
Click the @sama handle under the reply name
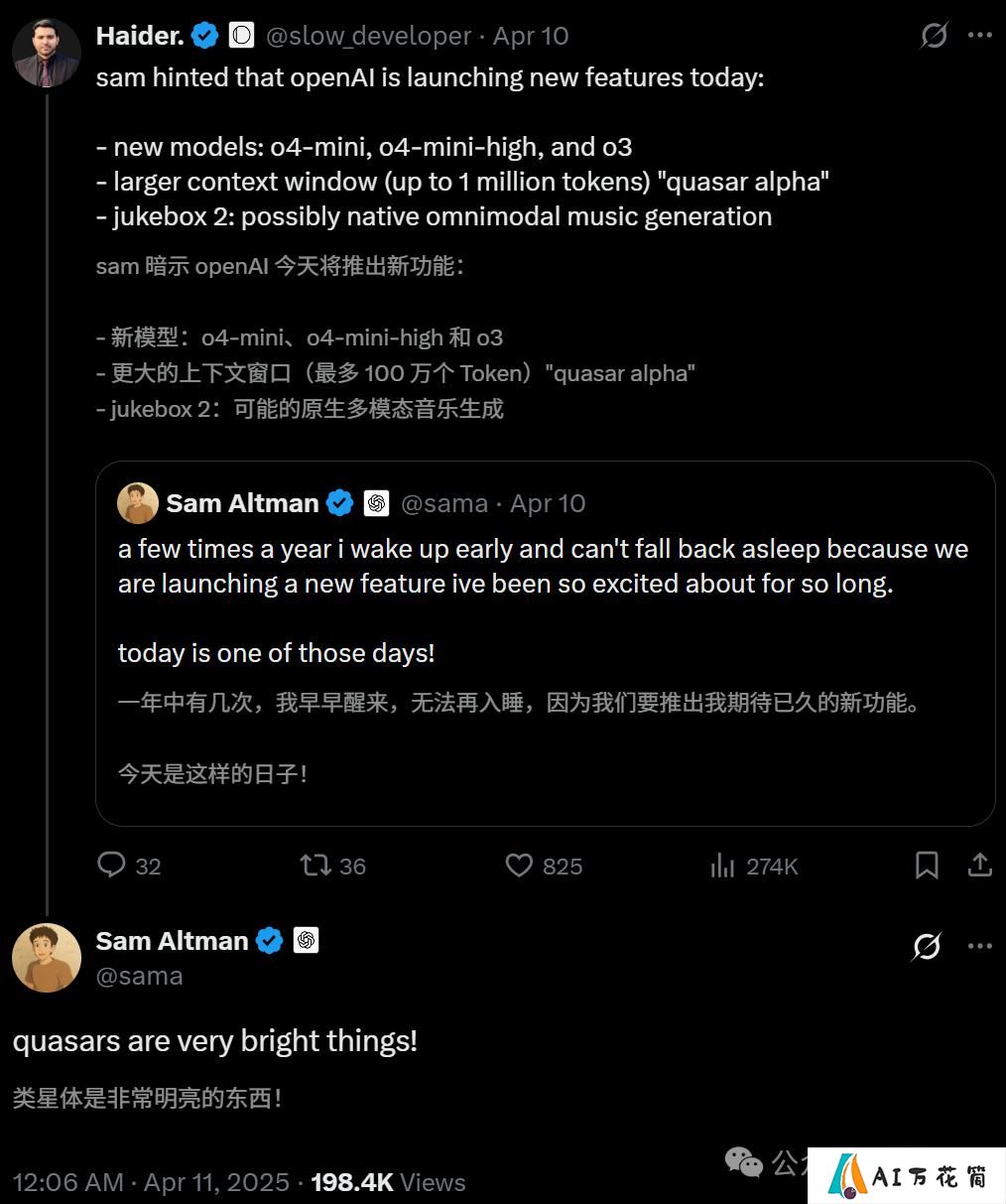pos(139,976)
